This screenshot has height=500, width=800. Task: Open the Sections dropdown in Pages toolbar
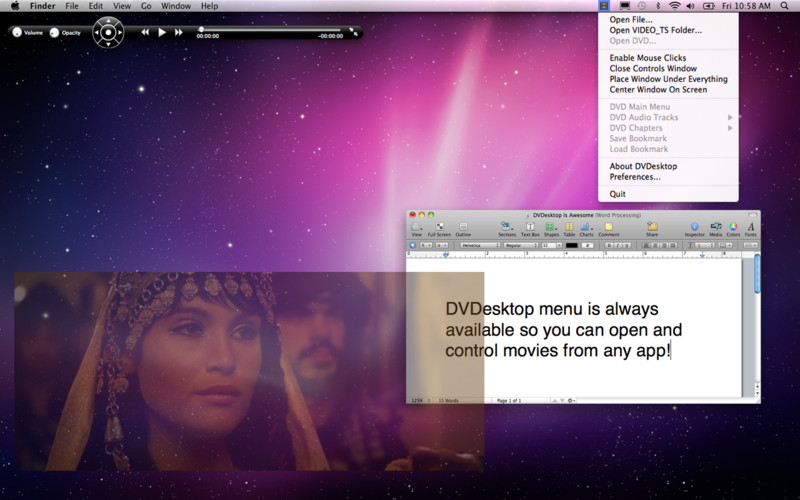507,229
